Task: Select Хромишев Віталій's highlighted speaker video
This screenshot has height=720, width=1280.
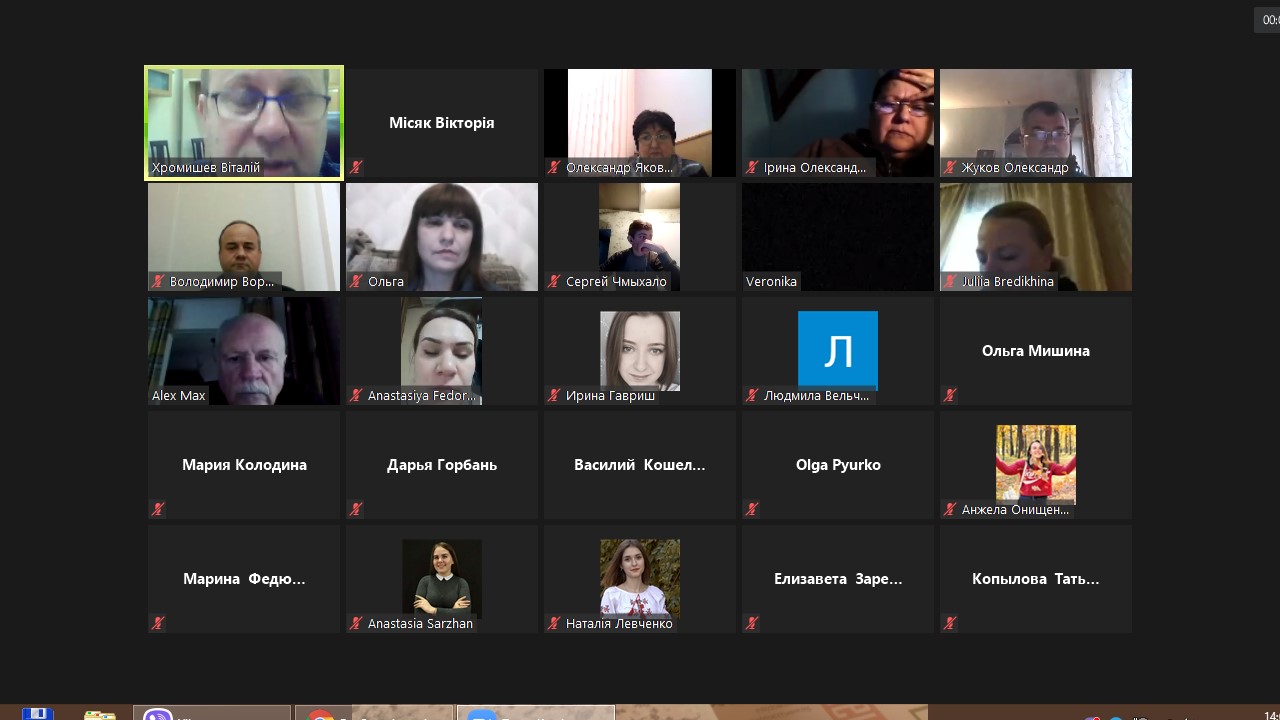Action: tap(244, 120)
